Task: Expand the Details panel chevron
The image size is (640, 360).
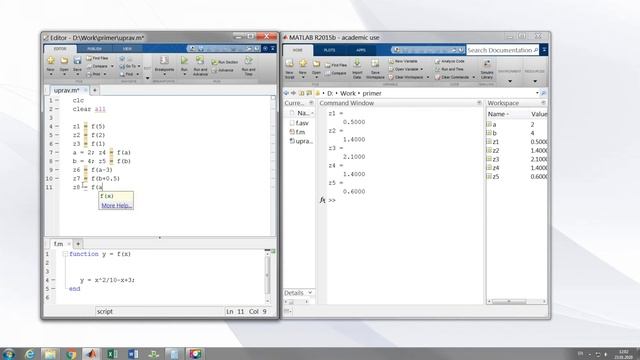Action: click(310, 293)
